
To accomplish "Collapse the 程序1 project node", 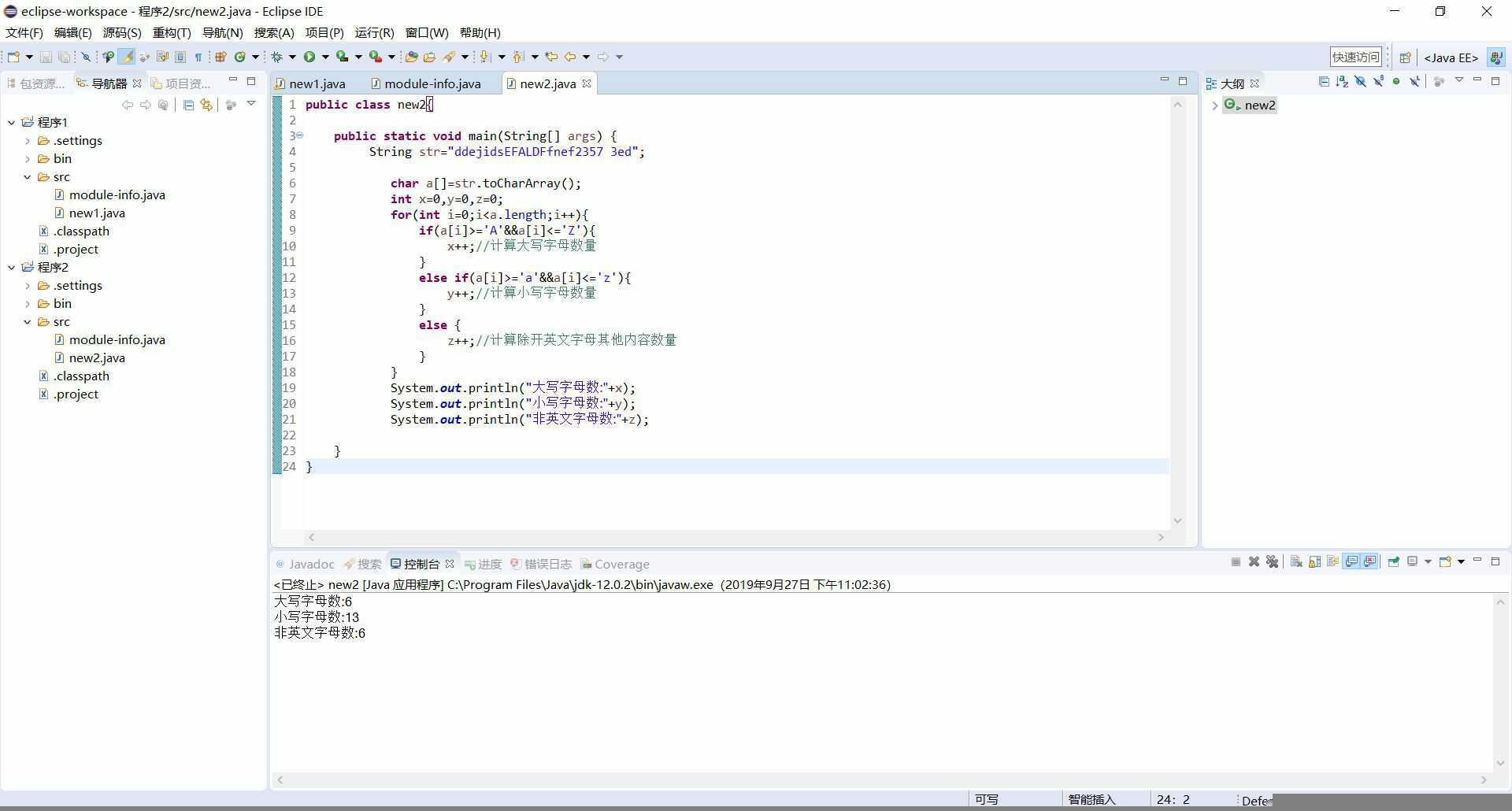I will 12,122.
